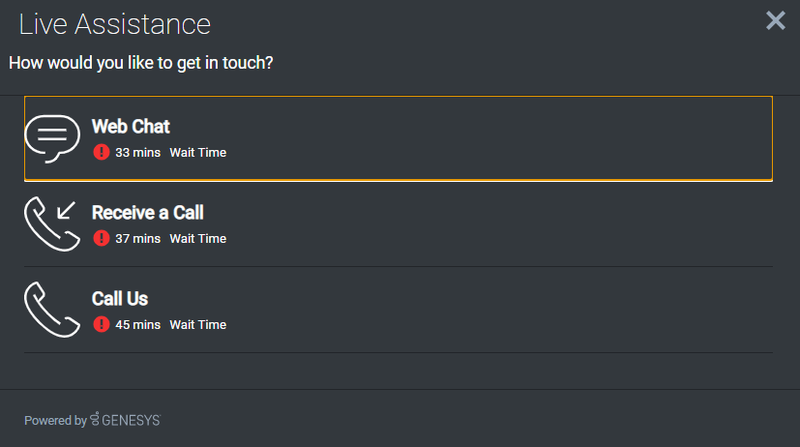This screenshot has height=447, width=800.
Task: Click the Receive a Call phone icon
Action: point(52,224)
